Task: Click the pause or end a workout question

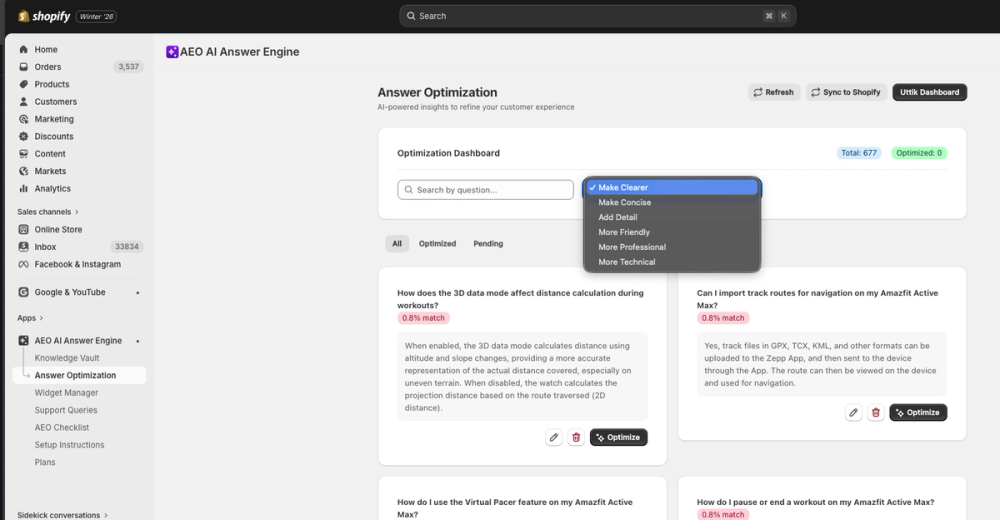Action: pos(816,502)
